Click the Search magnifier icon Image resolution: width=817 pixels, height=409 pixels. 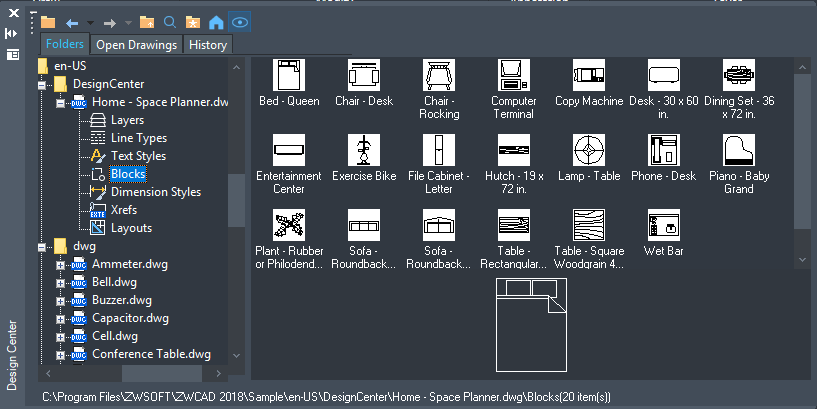point(169,21)
